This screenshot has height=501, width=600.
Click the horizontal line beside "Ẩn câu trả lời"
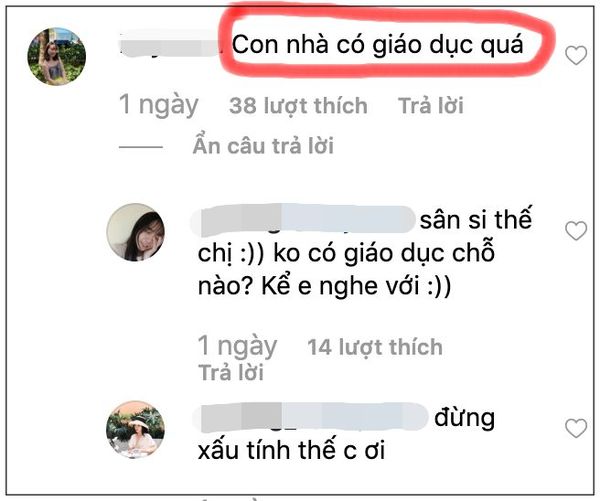(141, 147)
